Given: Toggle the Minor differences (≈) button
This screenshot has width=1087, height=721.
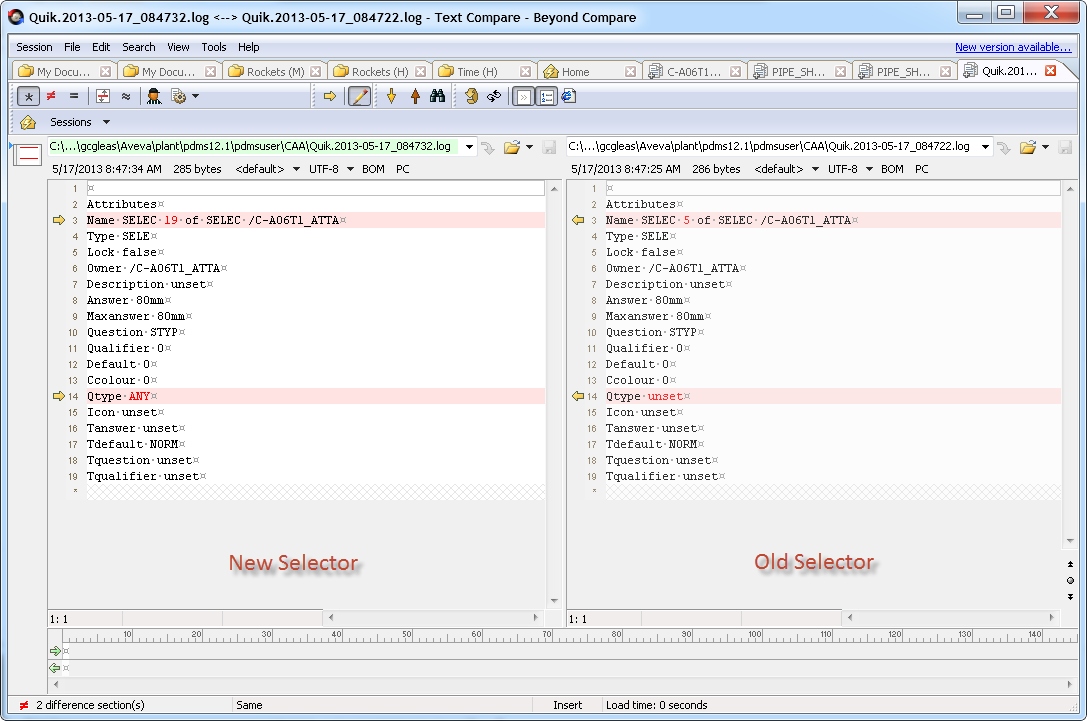Looking at the screenshot, I should pyautogui.click(x=125, y=96).
